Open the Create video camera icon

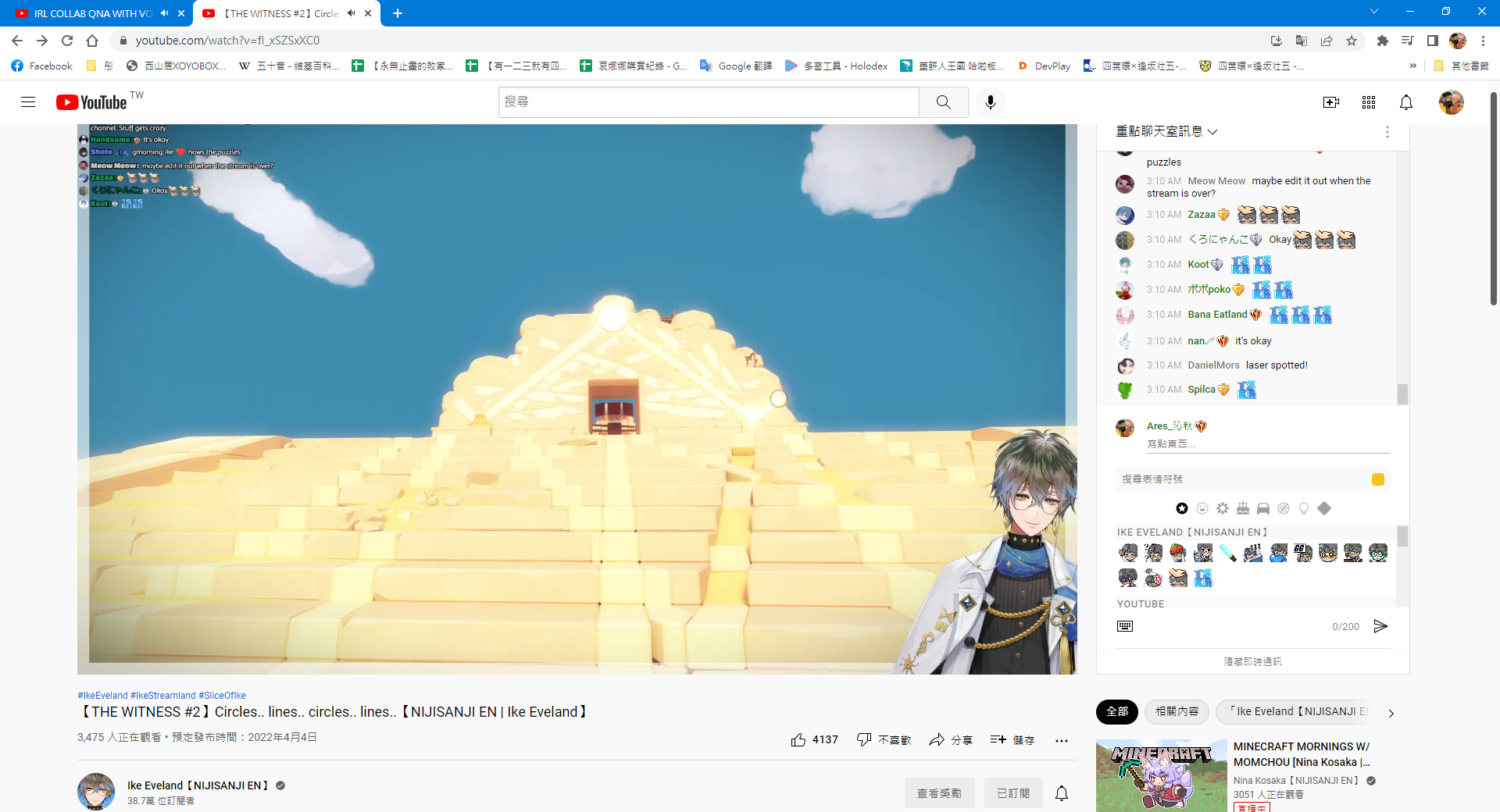point(1331,102)
